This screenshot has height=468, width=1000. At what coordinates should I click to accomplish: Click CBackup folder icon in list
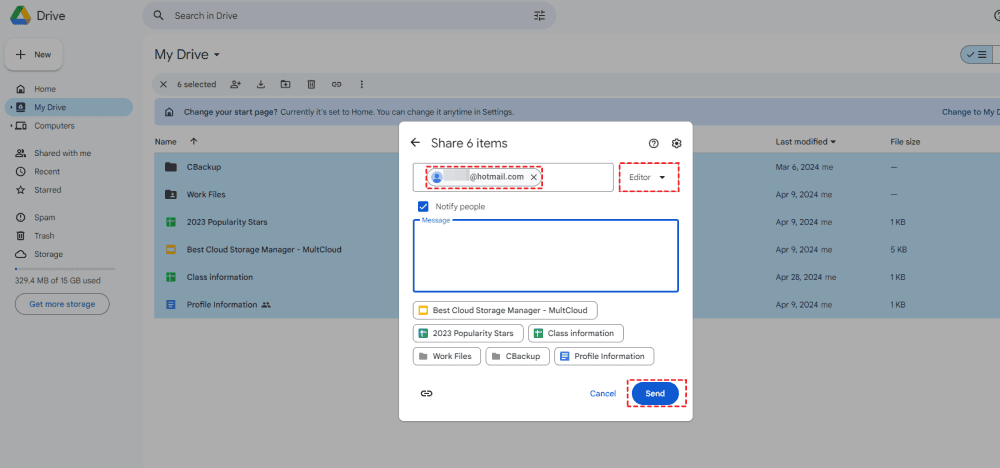(x=170, y=167)
